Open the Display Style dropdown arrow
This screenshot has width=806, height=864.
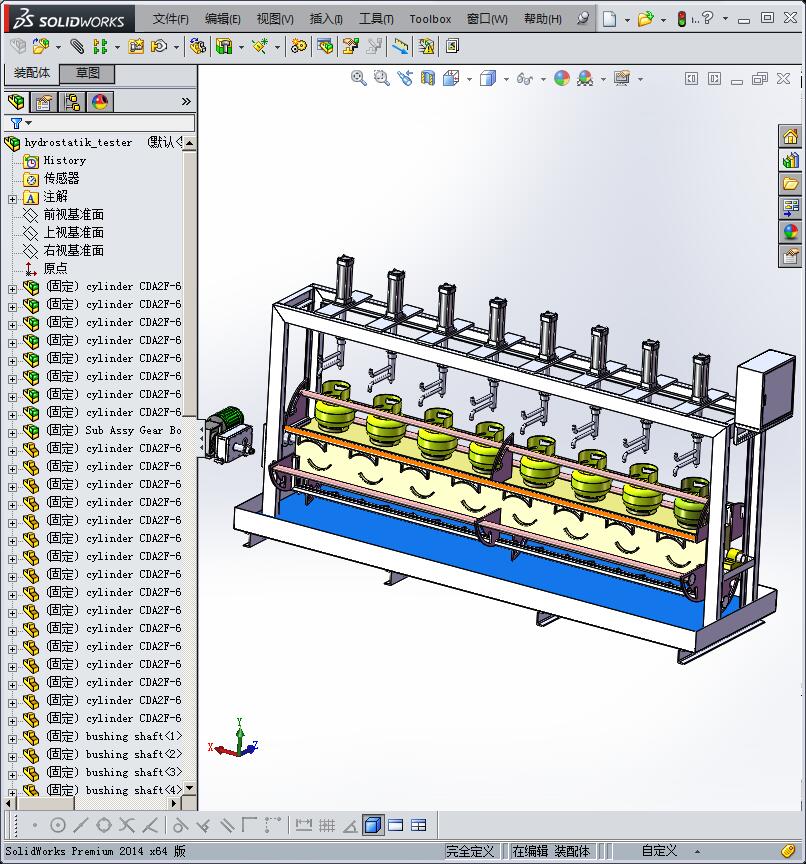tap(506, 79)
